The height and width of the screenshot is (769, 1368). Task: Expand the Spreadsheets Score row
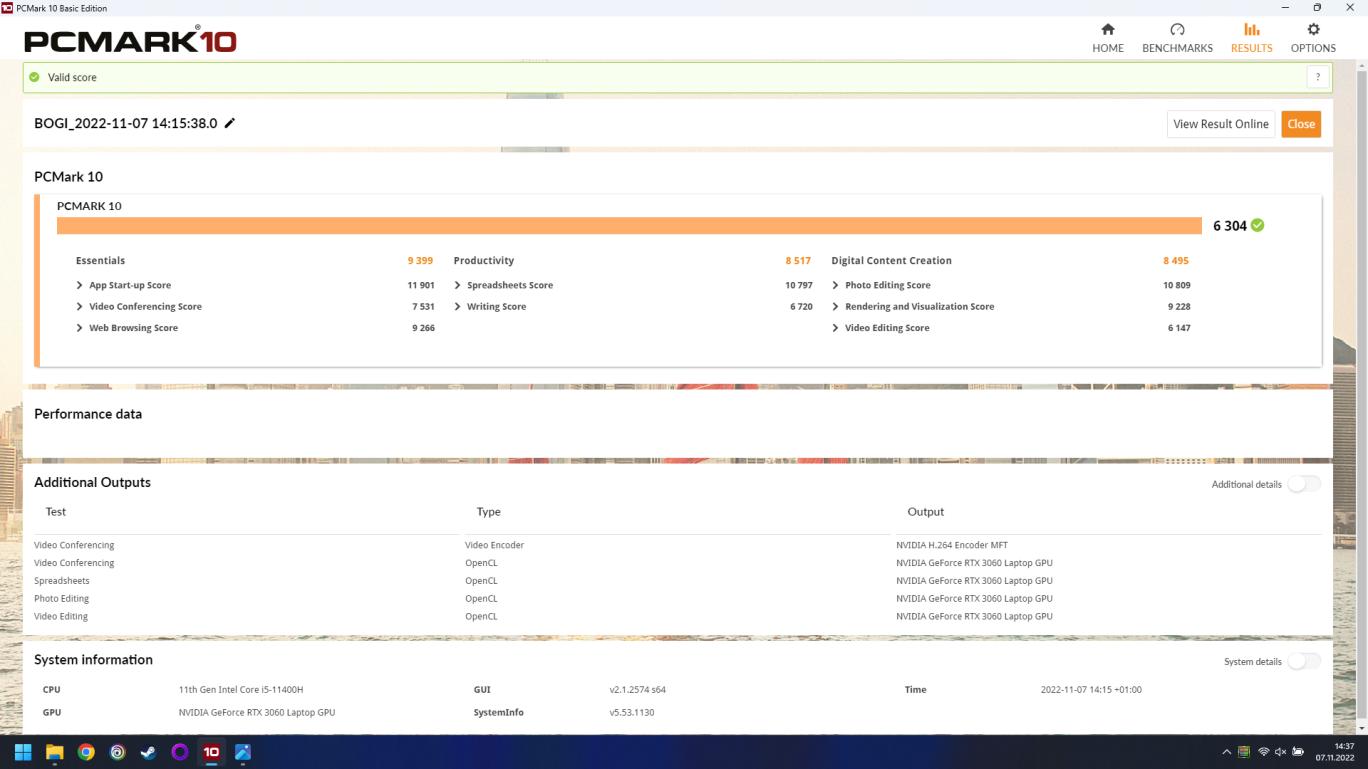pos(458,285)
